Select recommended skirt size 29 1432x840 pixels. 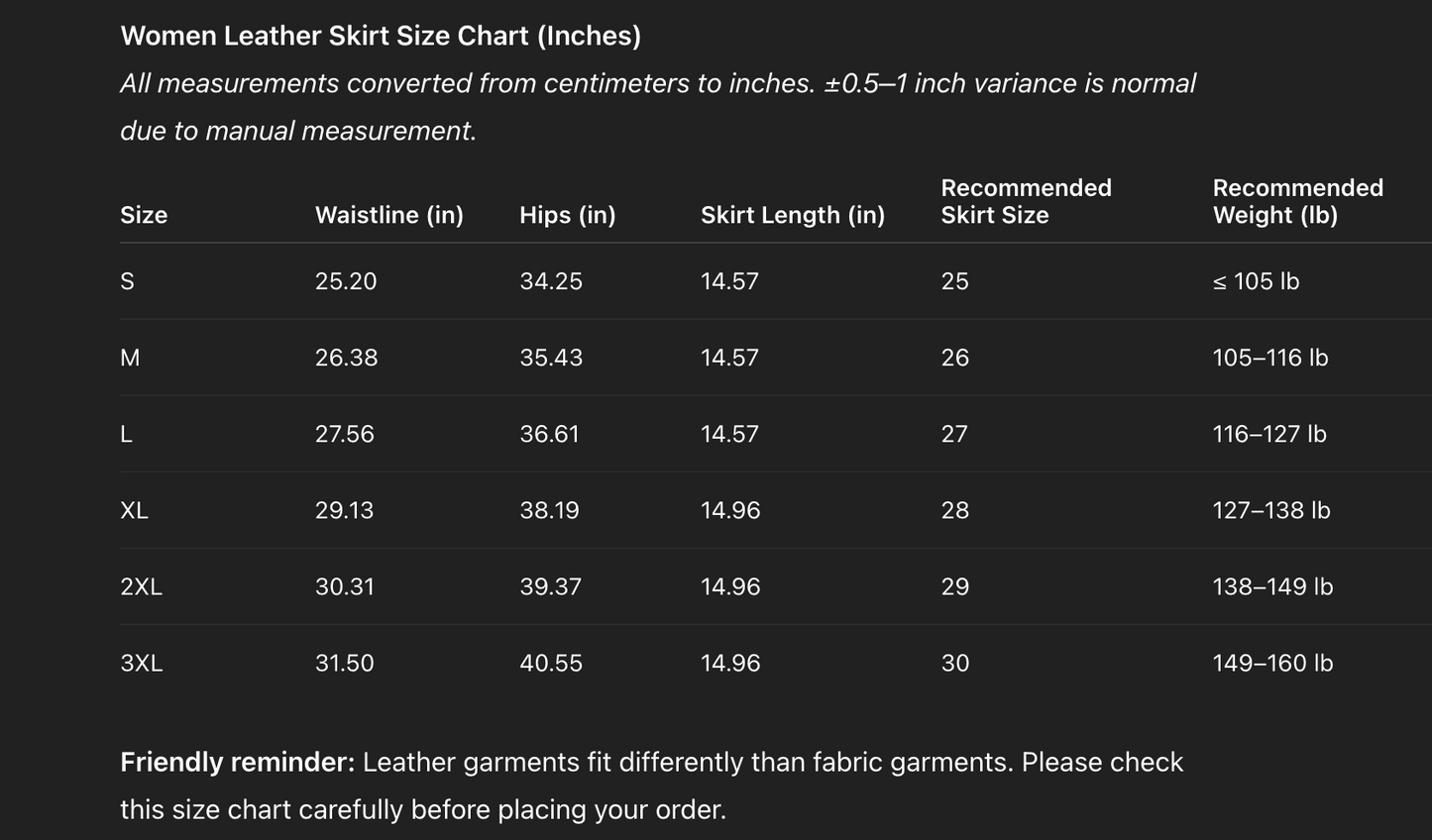pyautogui.click(x=954, y=586)
